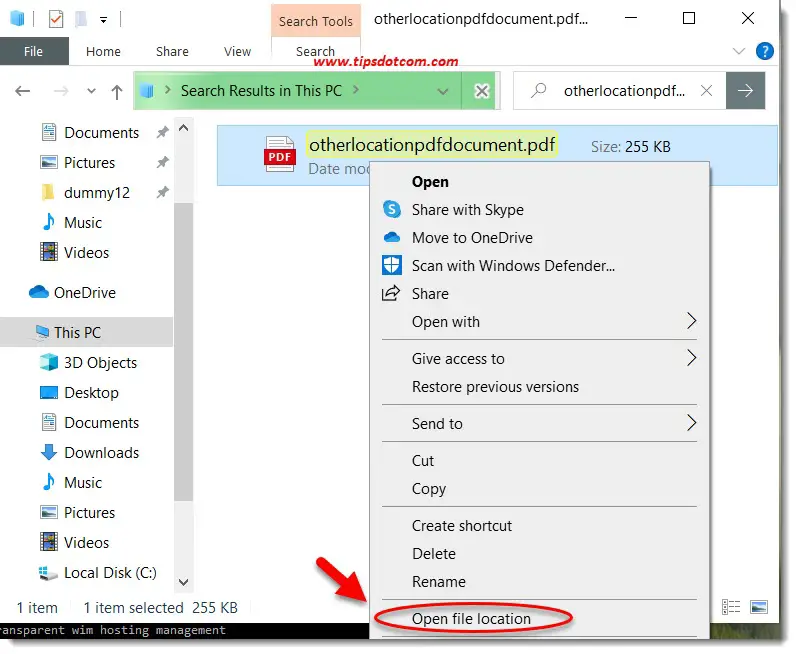Choose Share in the context menu
Image resolution: width=796 pixels, height=654 pixels.
[x=430, y=294]
